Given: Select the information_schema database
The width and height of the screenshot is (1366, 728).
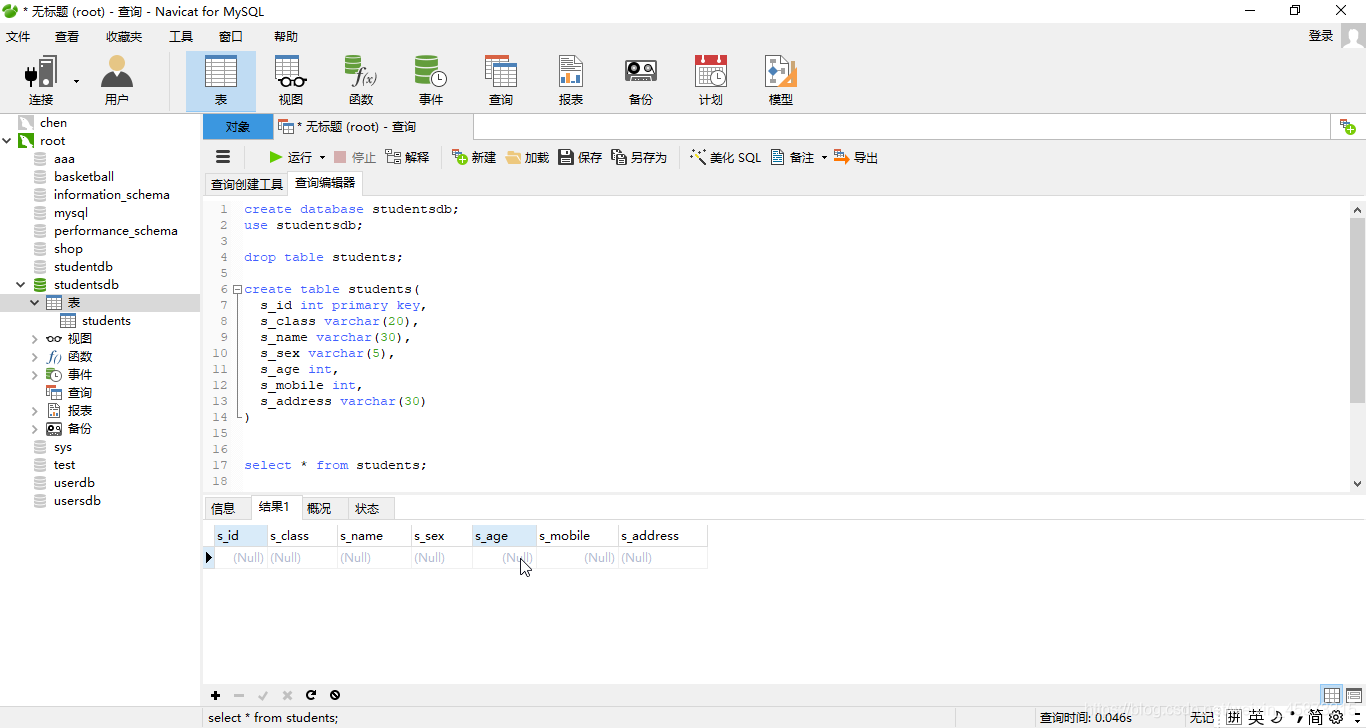Looking at the screenshot, I should [x=111, y=195].
